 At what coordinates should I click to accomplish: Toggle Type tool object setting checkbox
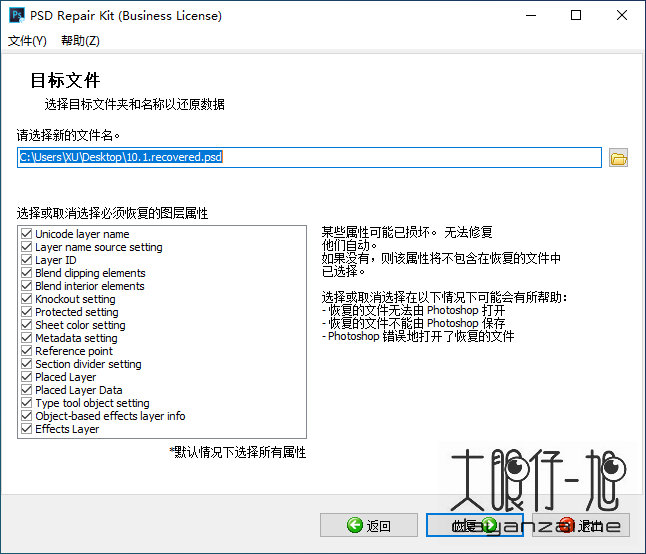26,403
